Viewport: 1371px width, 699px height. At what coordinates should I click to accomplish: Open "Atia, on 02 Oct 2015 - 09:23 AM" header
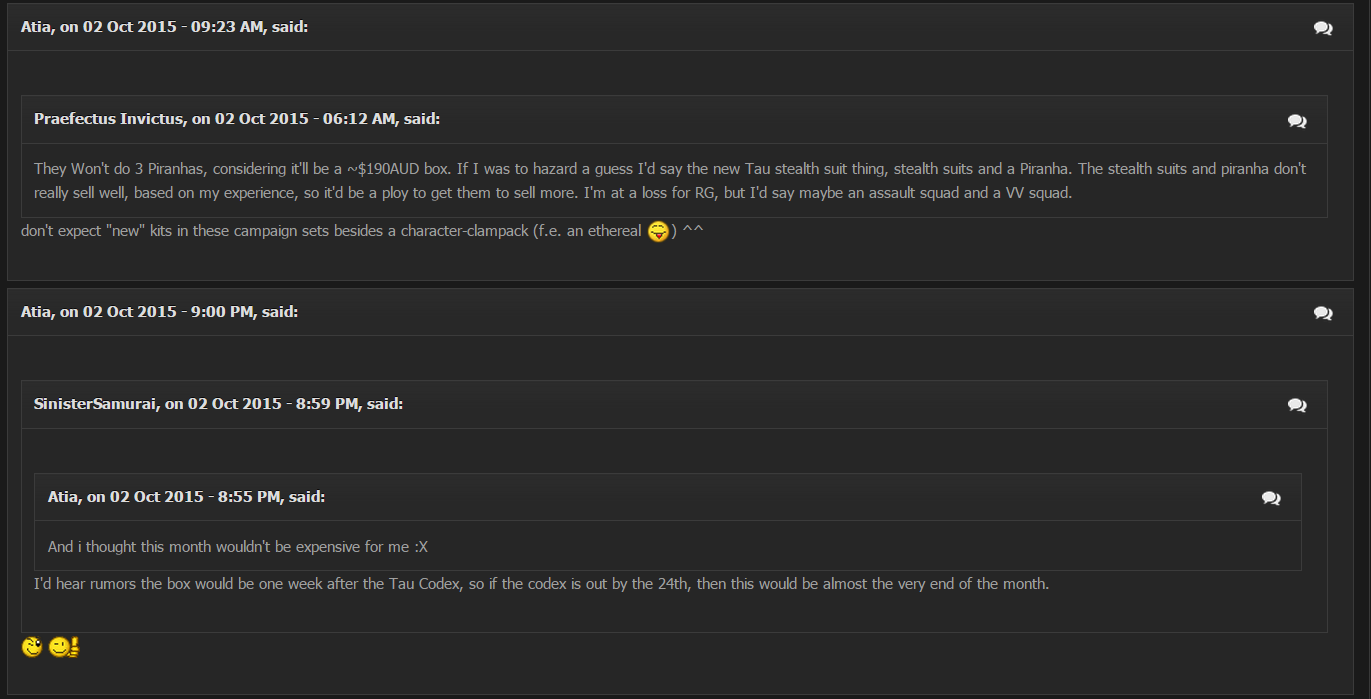[164, 27]
